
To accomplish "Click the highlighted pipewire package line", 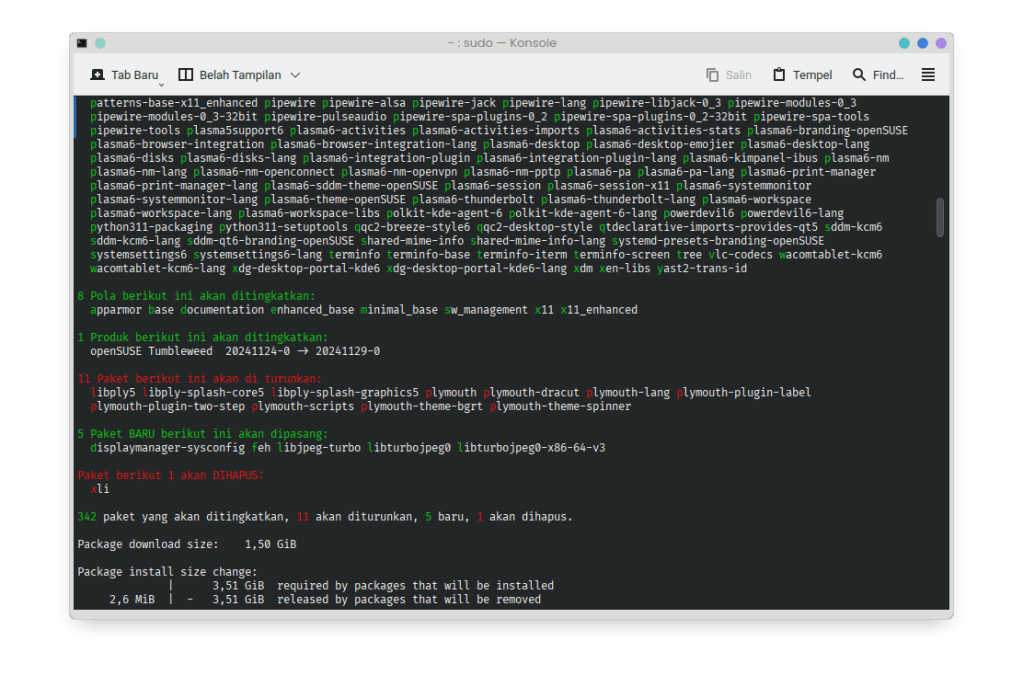I will coord(300,116).
